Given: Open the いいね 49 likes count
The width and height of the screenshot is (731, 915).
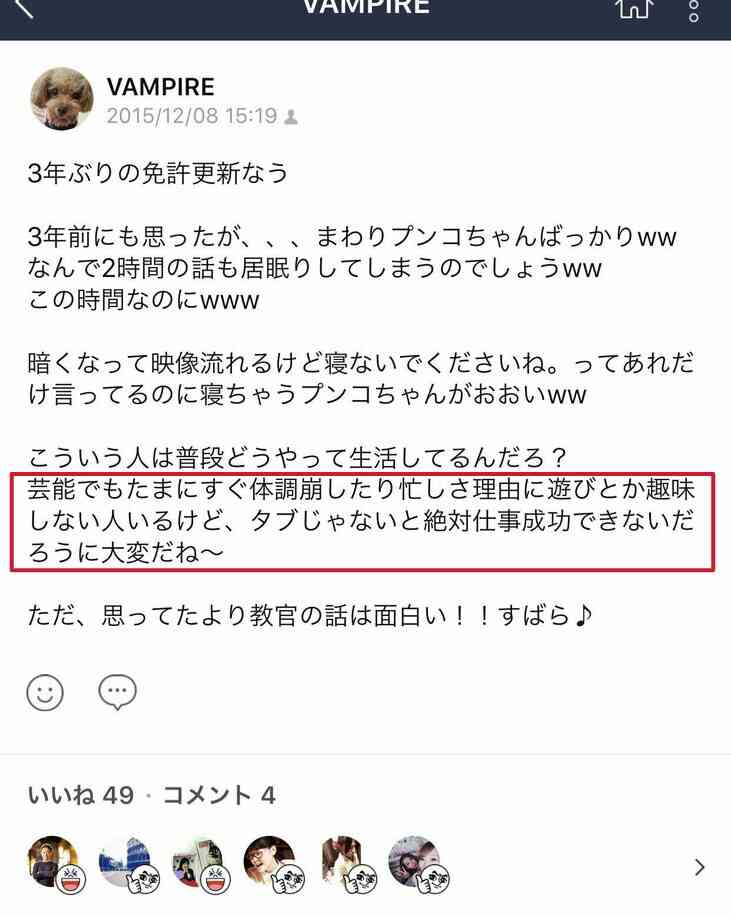Looking at the screenshot, I should tap(81, 795).
